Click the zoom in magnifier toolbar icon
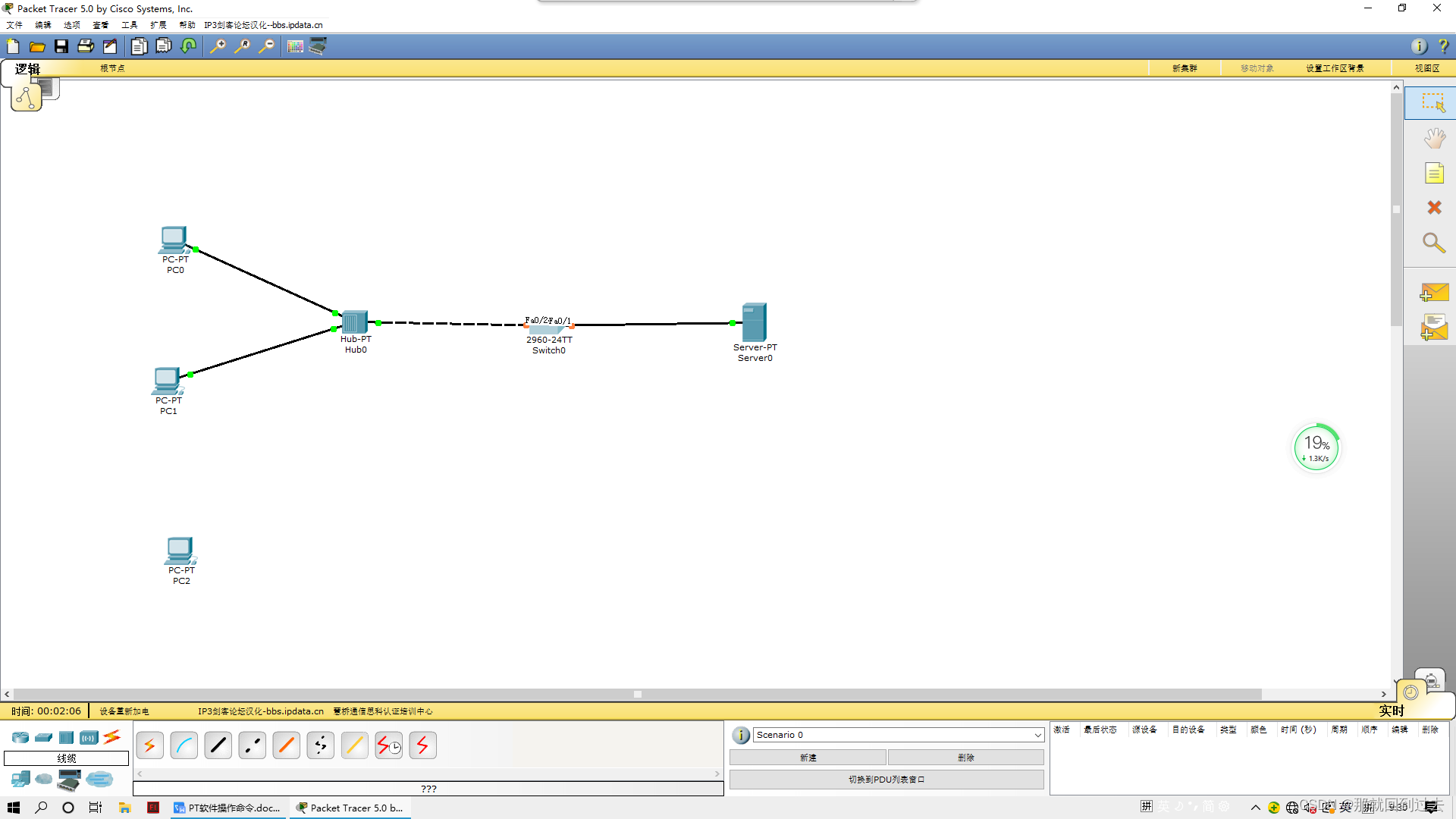This screenshot has width=1456, height=819. 218,47
